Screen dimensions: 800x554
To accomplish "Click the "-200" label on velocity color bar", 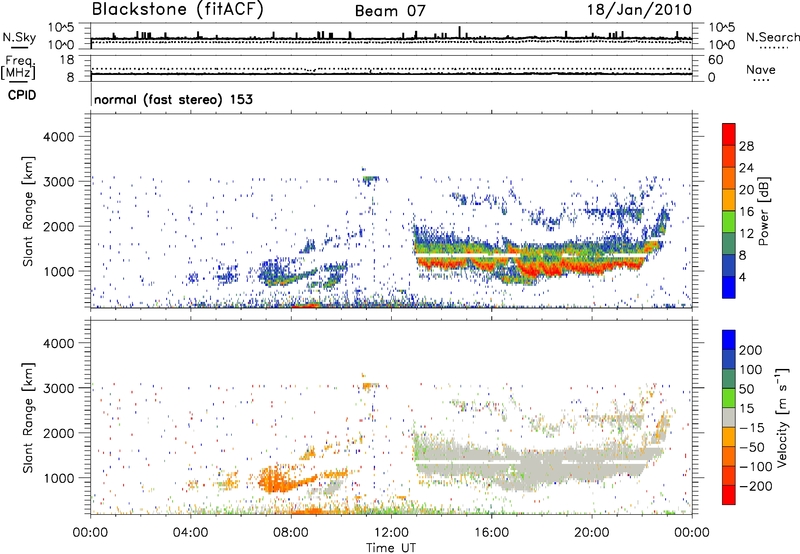I will [756, 486].
